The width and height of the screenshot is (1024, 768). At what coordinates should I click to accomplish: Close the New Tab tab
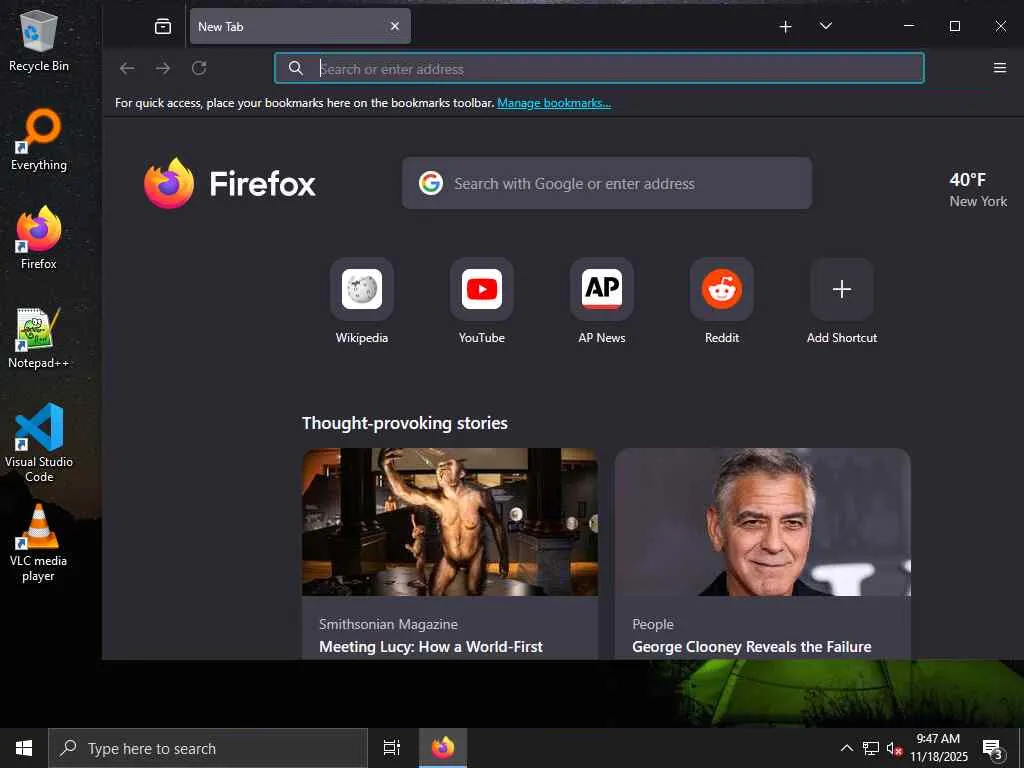(x=394, y=26)
